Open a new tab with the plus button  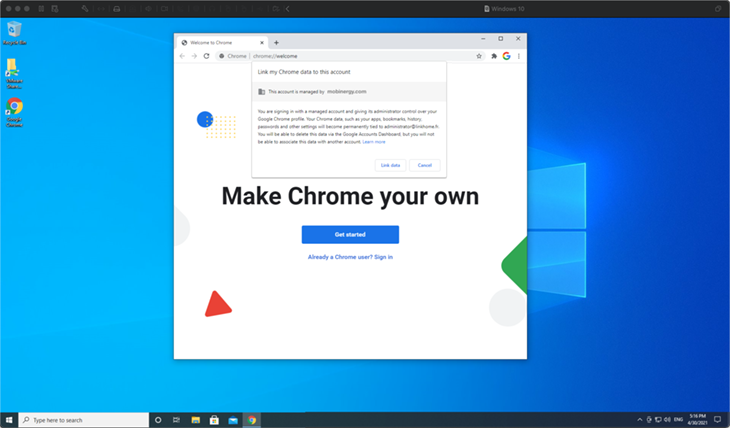pos(276,43)
